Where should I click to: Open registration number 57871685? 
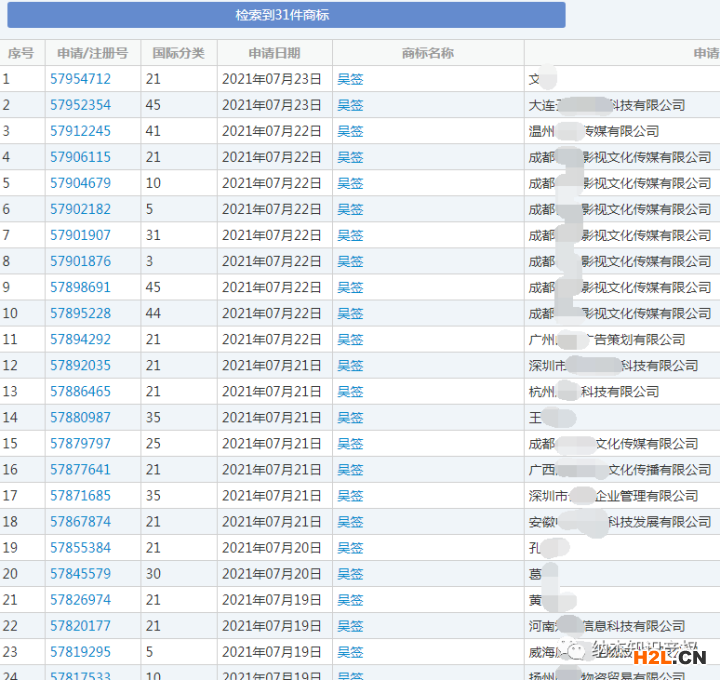pos(80,495)
